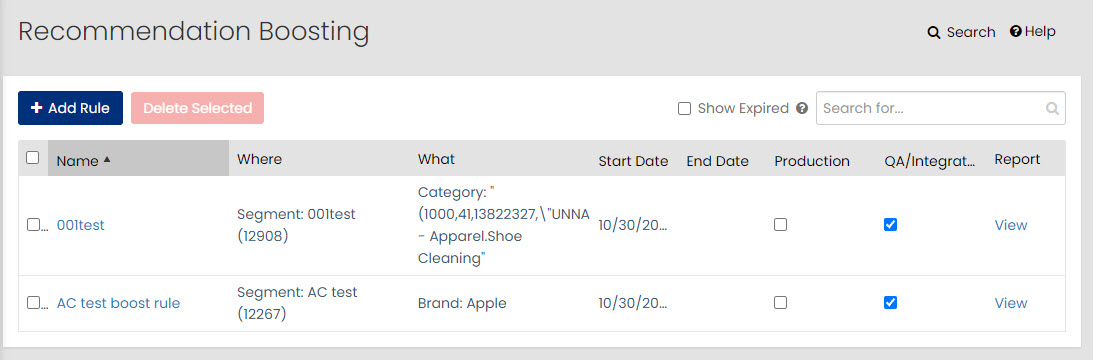The height and width of the screenshot is (360, 1093).
Task: Tick the select-all checkbox in table header
Action: point(33,158)
